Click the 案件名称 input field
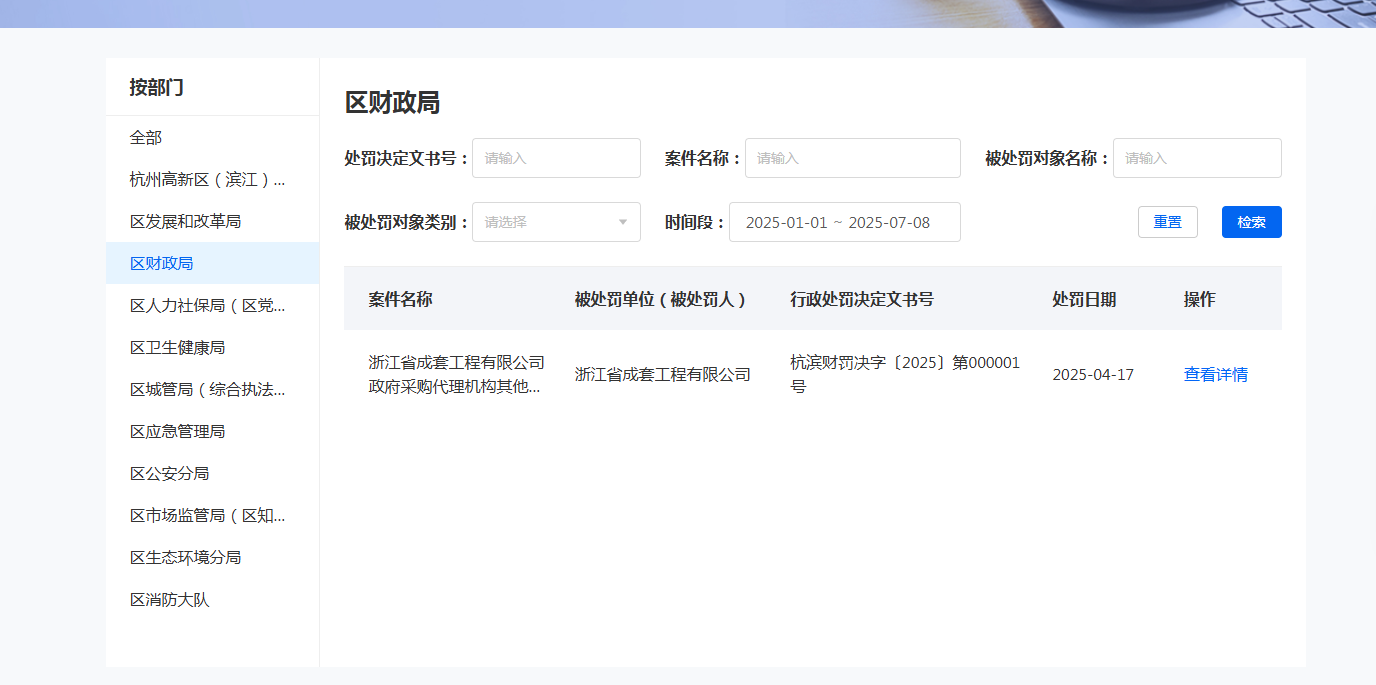The image size is (1376, 685). (x=852, y=158)
